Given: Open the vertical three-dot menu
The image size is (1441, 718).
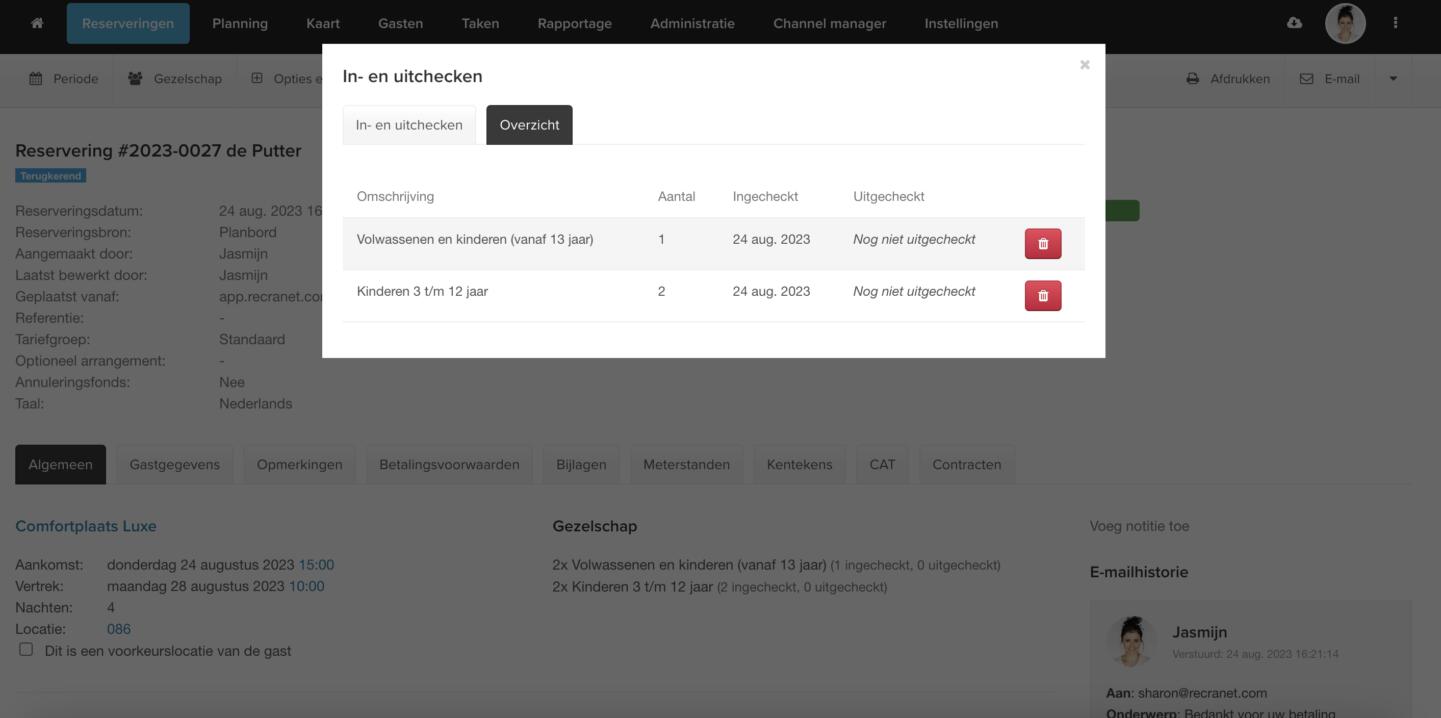Looking at the screenshot, I should 1395,24.
